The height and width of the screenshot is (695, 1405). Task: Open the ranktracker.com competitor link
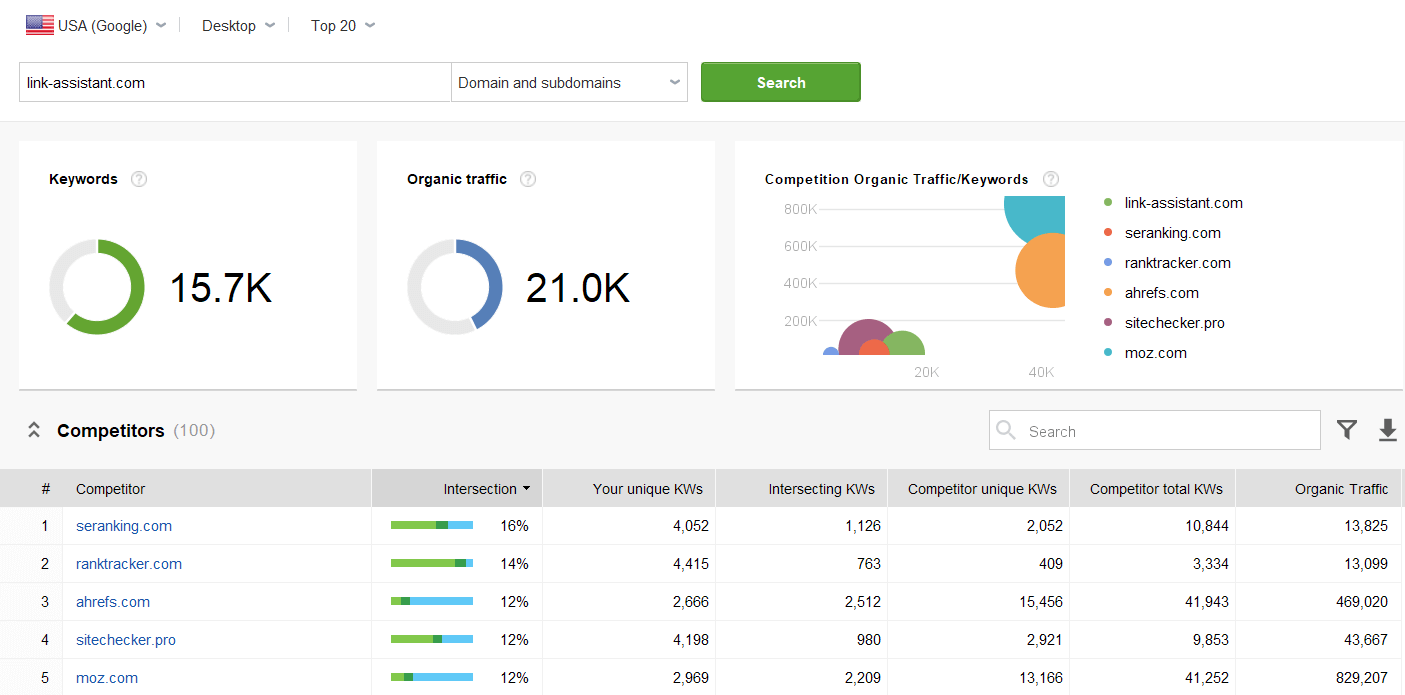click(x=129, y=564)
